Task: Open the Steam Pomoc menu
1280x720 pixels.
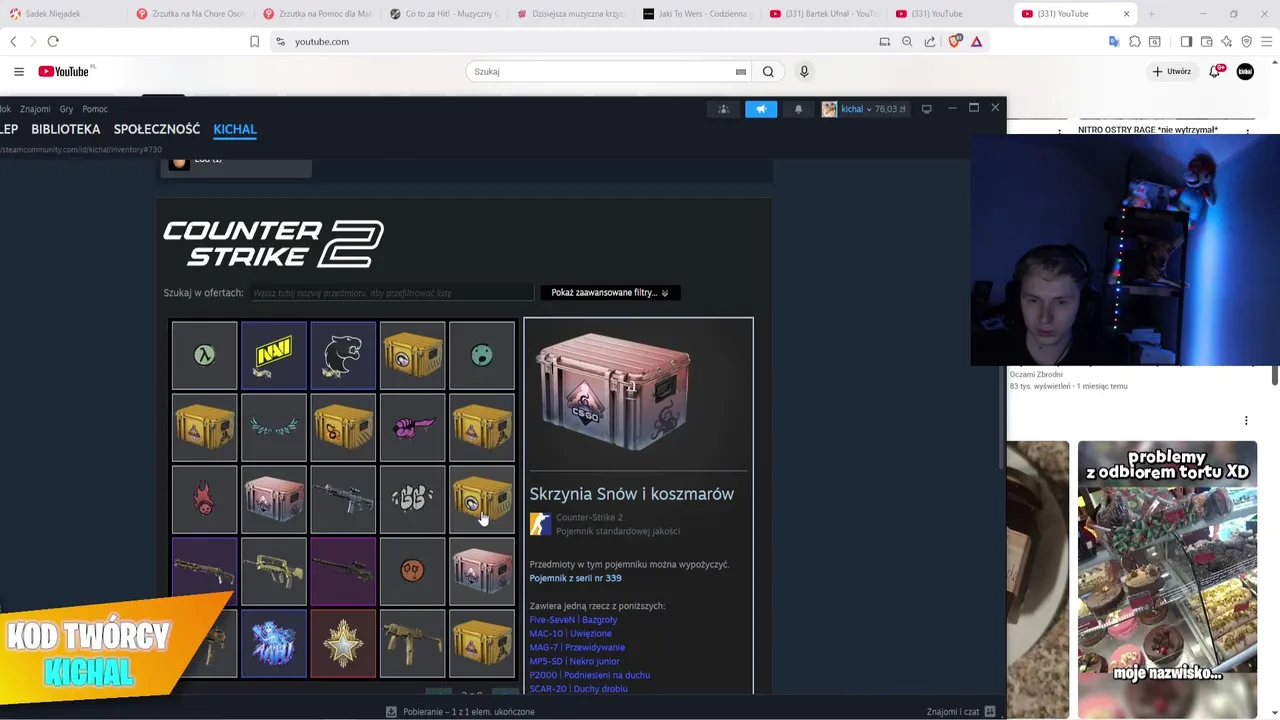Action: 95,109
